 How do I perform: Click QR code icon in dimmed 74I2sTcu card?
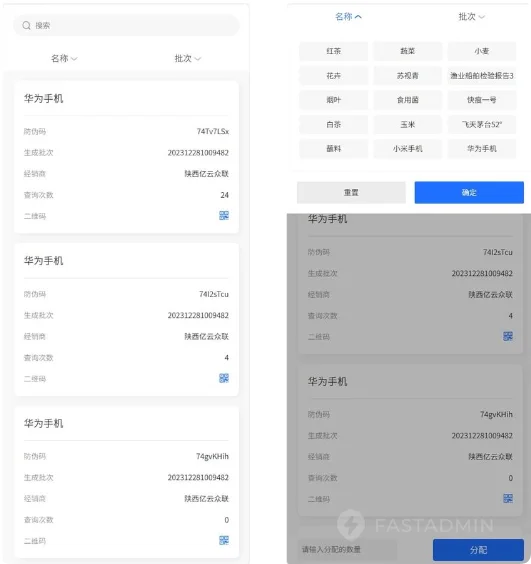click(x=508, y=336)
